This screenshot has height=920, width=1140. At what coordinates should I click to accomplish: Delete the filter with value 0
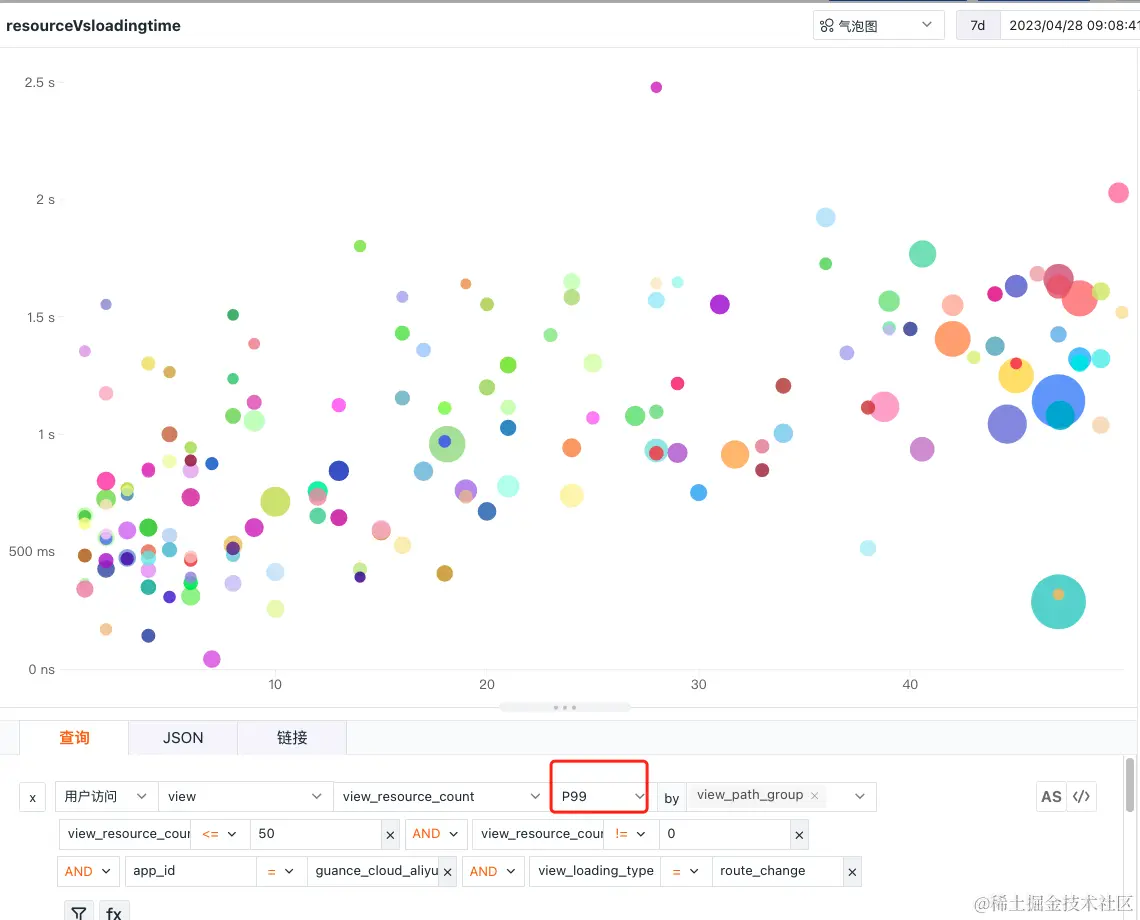click(799, 835)
